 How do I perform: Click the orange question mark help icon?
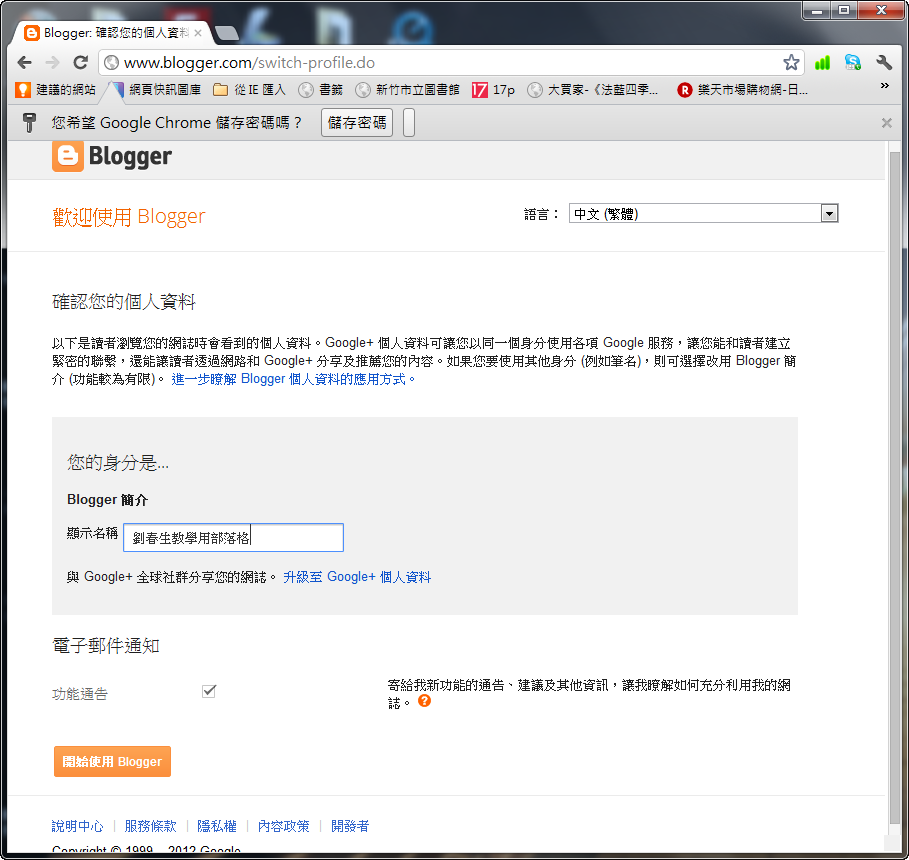tap(424, 701)
